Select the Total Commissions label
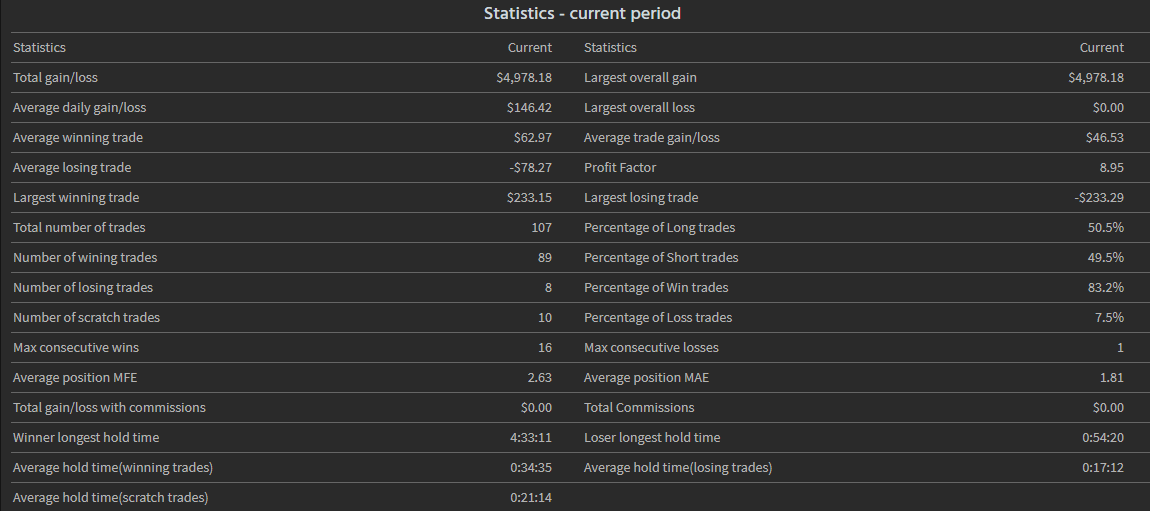 639,408
